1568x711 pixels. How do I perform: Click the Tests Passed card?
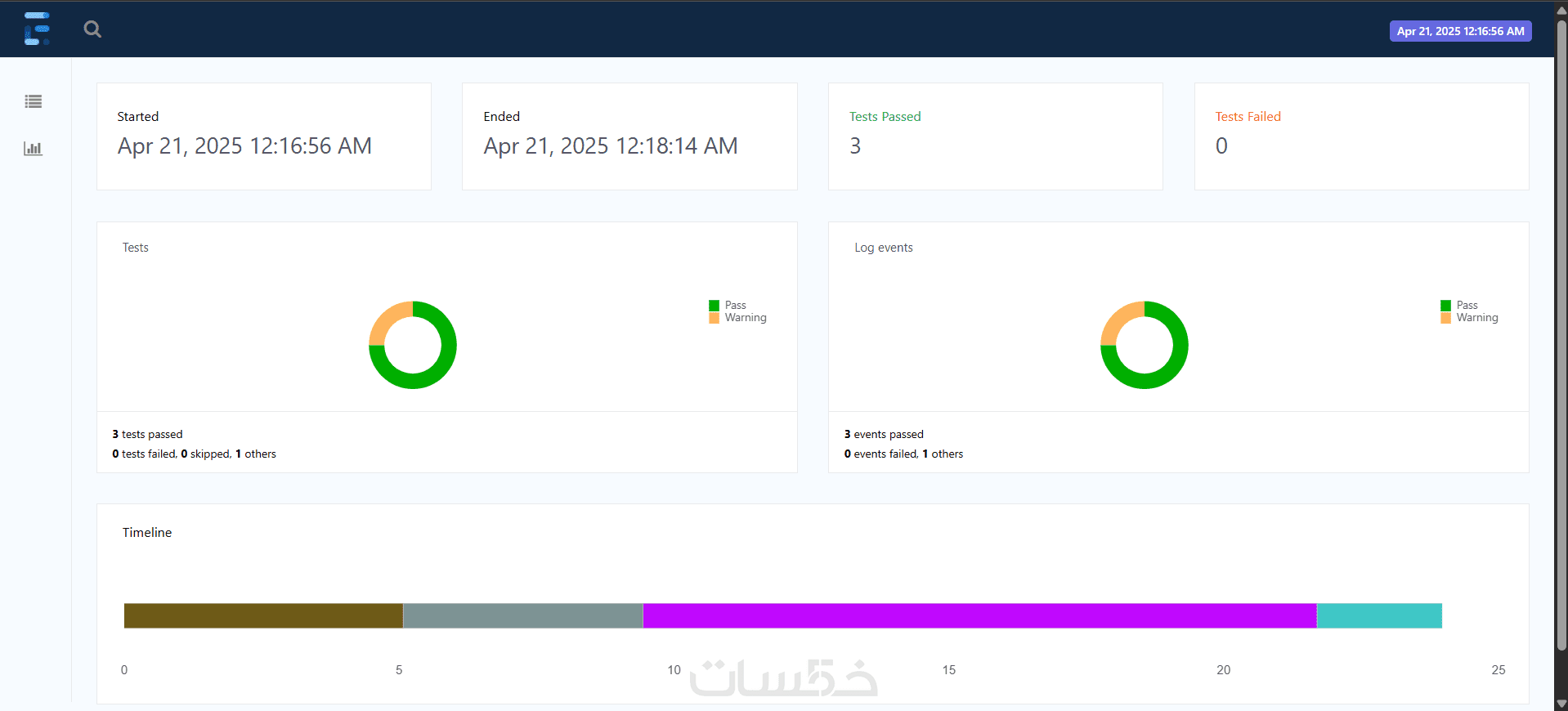click(x=996, y=136)
